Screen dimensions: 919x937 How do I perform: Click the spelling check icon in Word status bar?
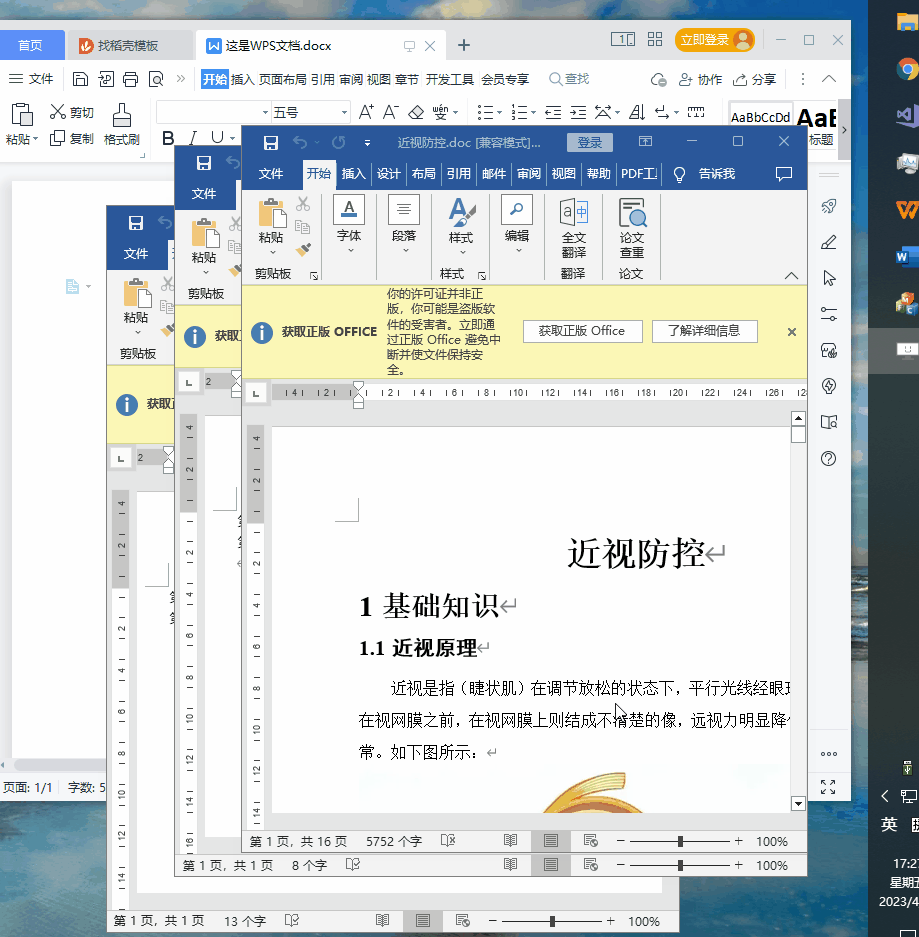pyautogui.click(x=447, y=841)
